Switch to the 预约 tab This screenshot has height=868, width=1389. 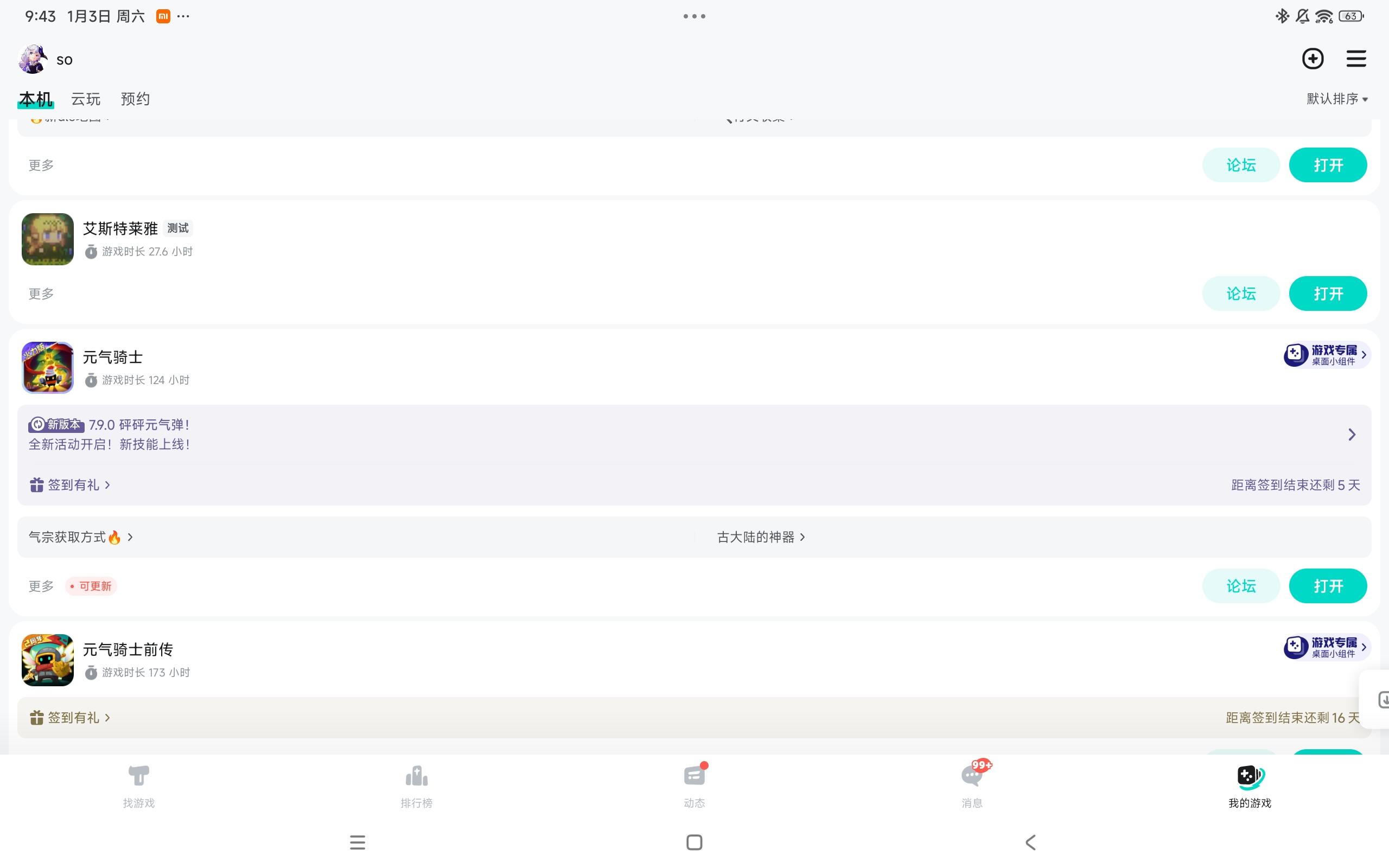pos(136,99)
